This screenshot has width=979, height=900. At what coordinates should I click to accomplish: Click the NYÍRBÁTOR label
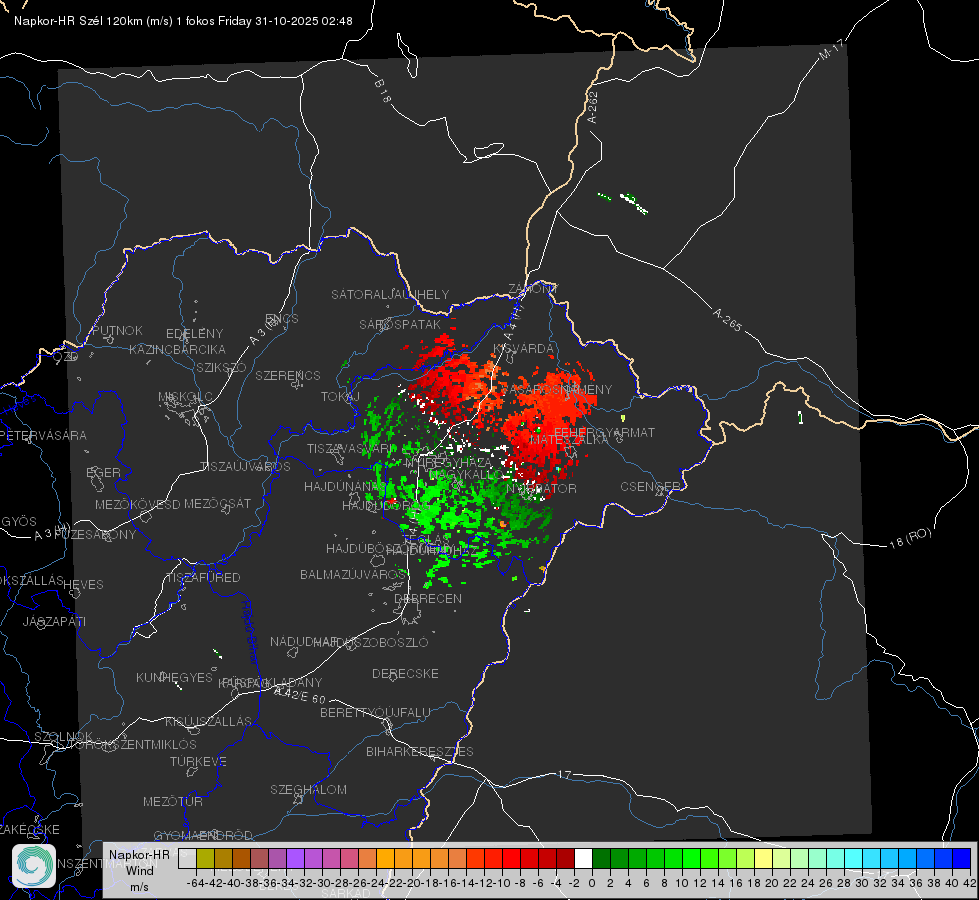click(541, 488)
